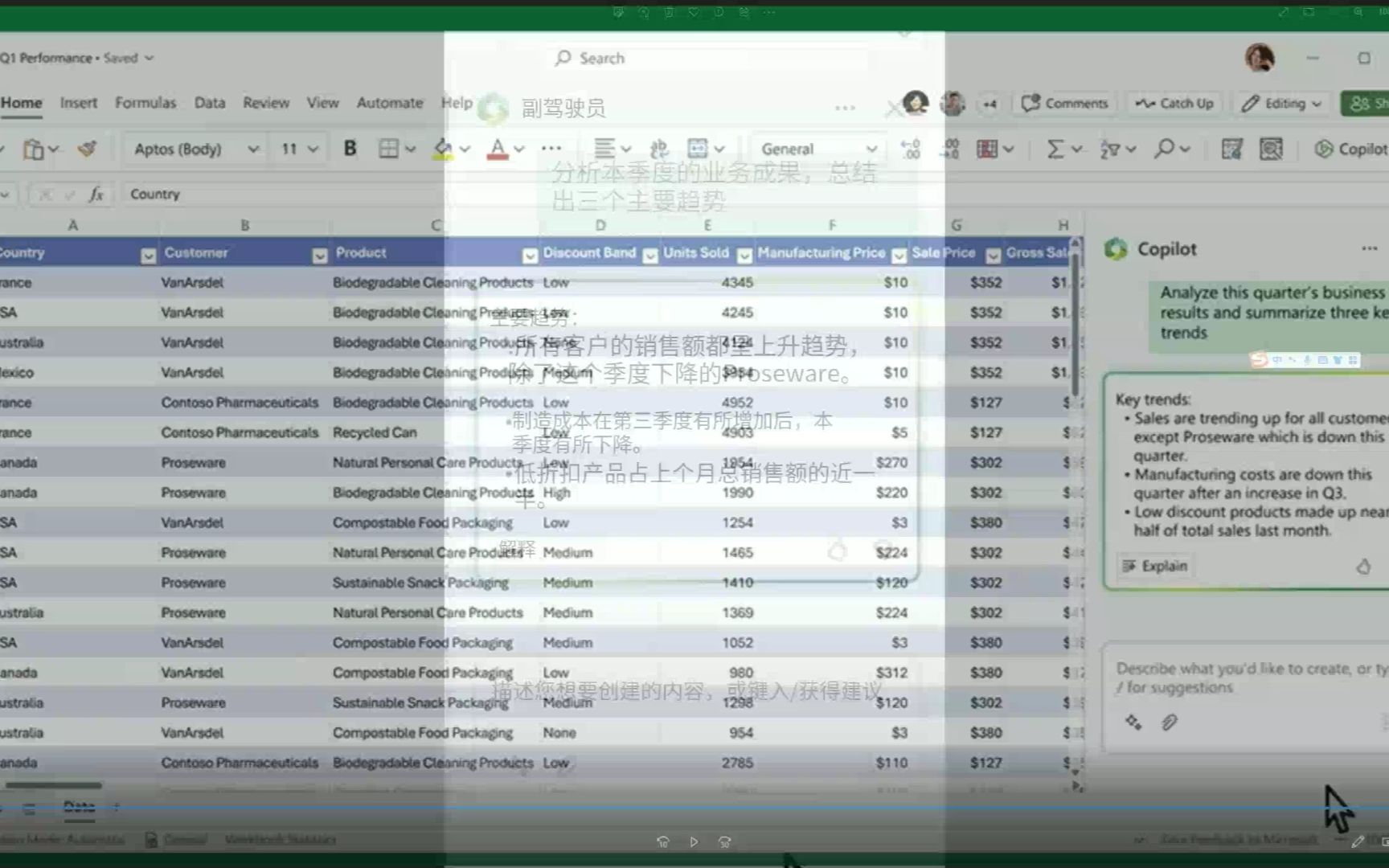
Task: Click the attach paperclip icon in Copilot
Action: point(1170,723)
